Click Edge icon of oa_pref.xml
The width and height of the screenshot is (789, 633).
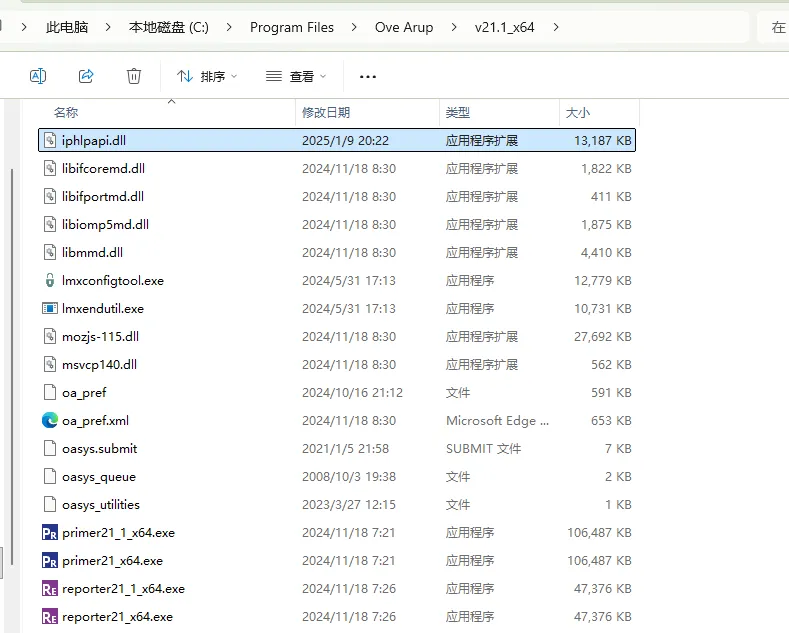click(x=50, y=420)
